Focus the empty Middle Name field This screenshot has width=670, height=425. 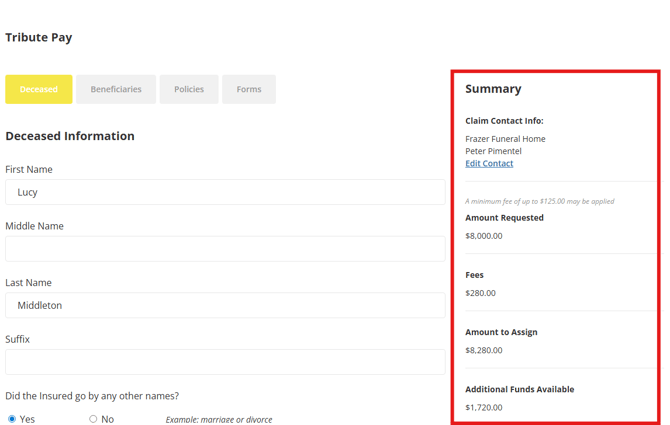coord(225,249)
